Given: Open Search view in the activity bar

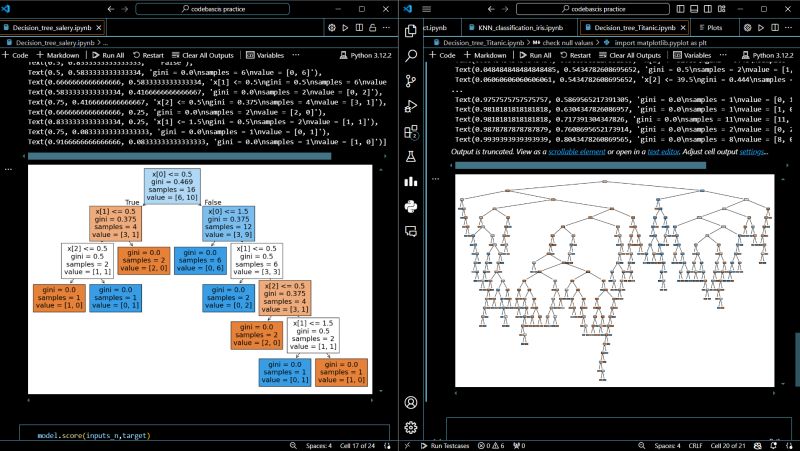Looking at the screenshot, I should click(x=411, y=56).
